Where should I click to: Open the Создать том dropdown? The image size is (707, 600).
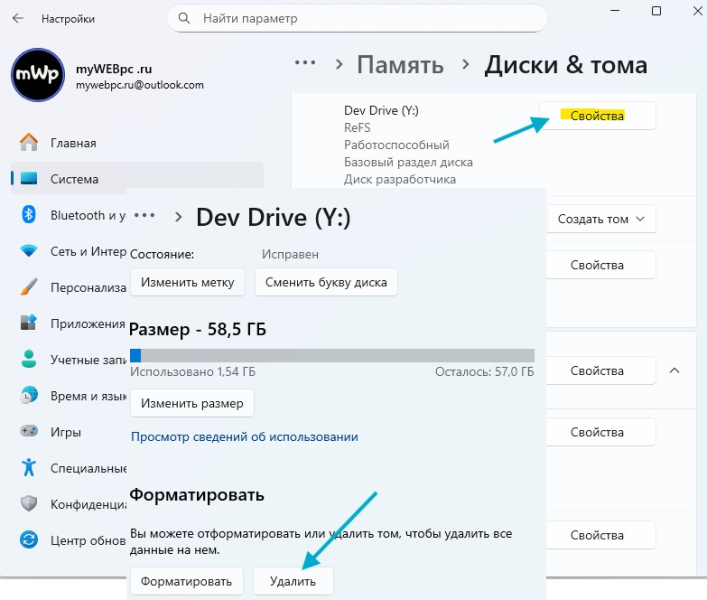coord(601,219)
